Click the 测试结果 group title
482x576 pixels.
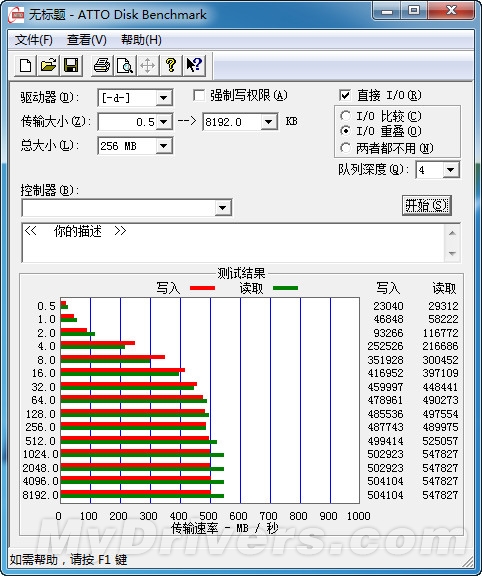point(241,273)
